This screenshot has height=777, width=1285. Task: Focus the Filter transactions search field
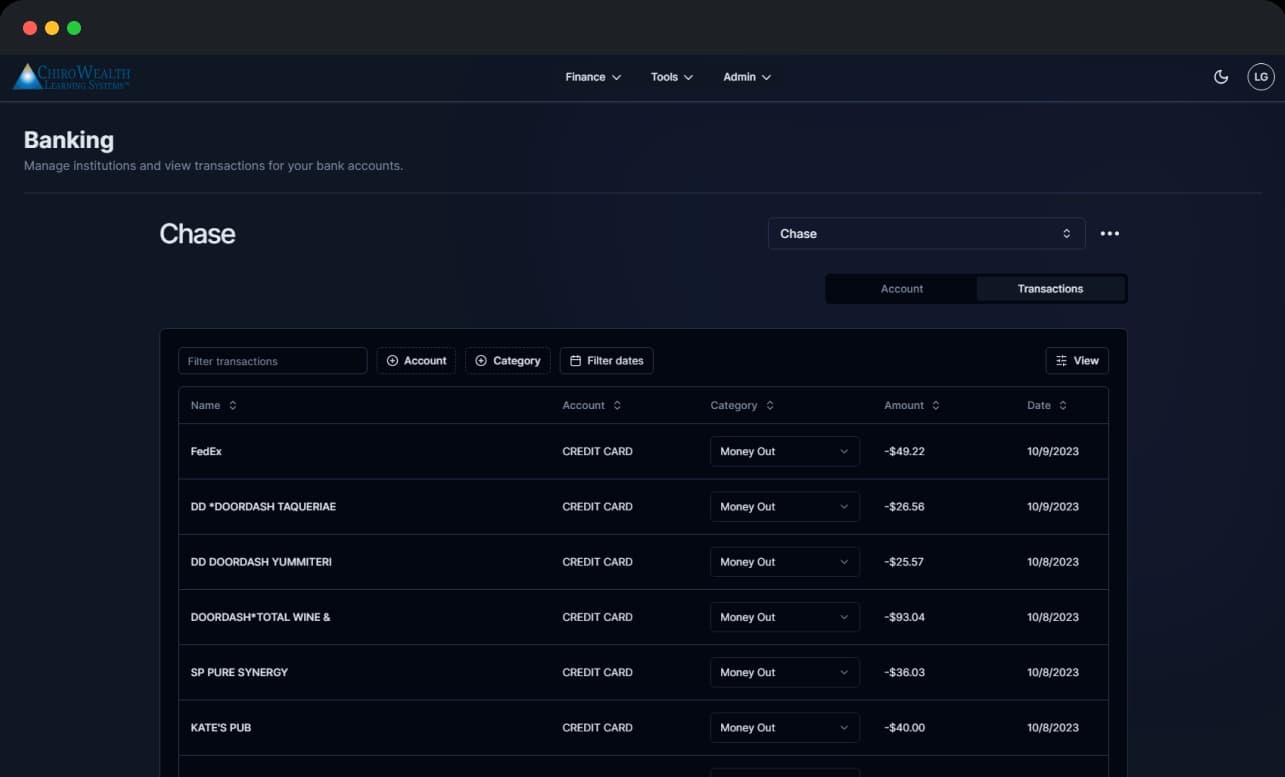tap(272, 361)
